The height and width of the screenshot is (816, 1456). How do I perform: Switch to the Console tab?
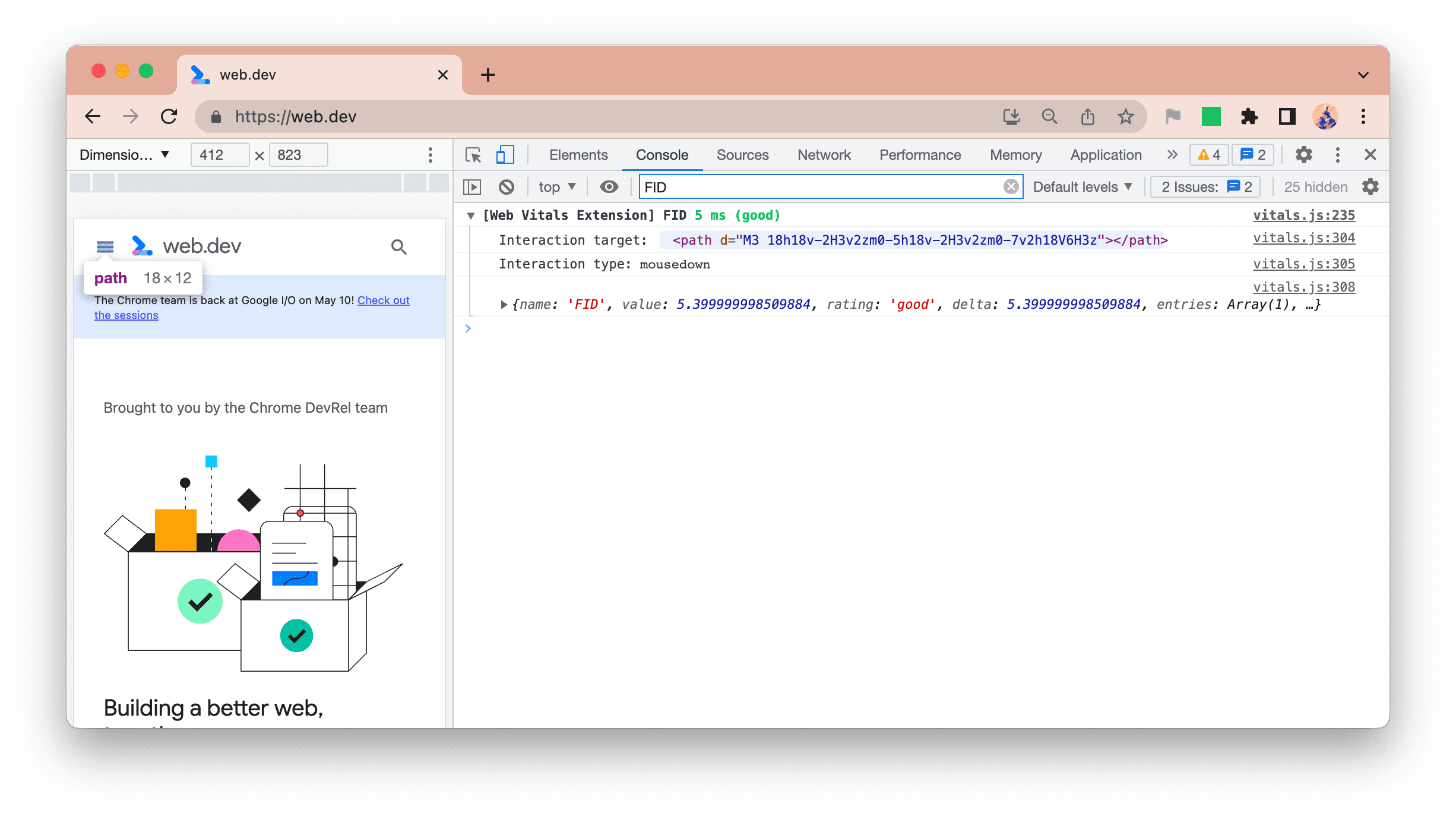(x=660, y=154)
